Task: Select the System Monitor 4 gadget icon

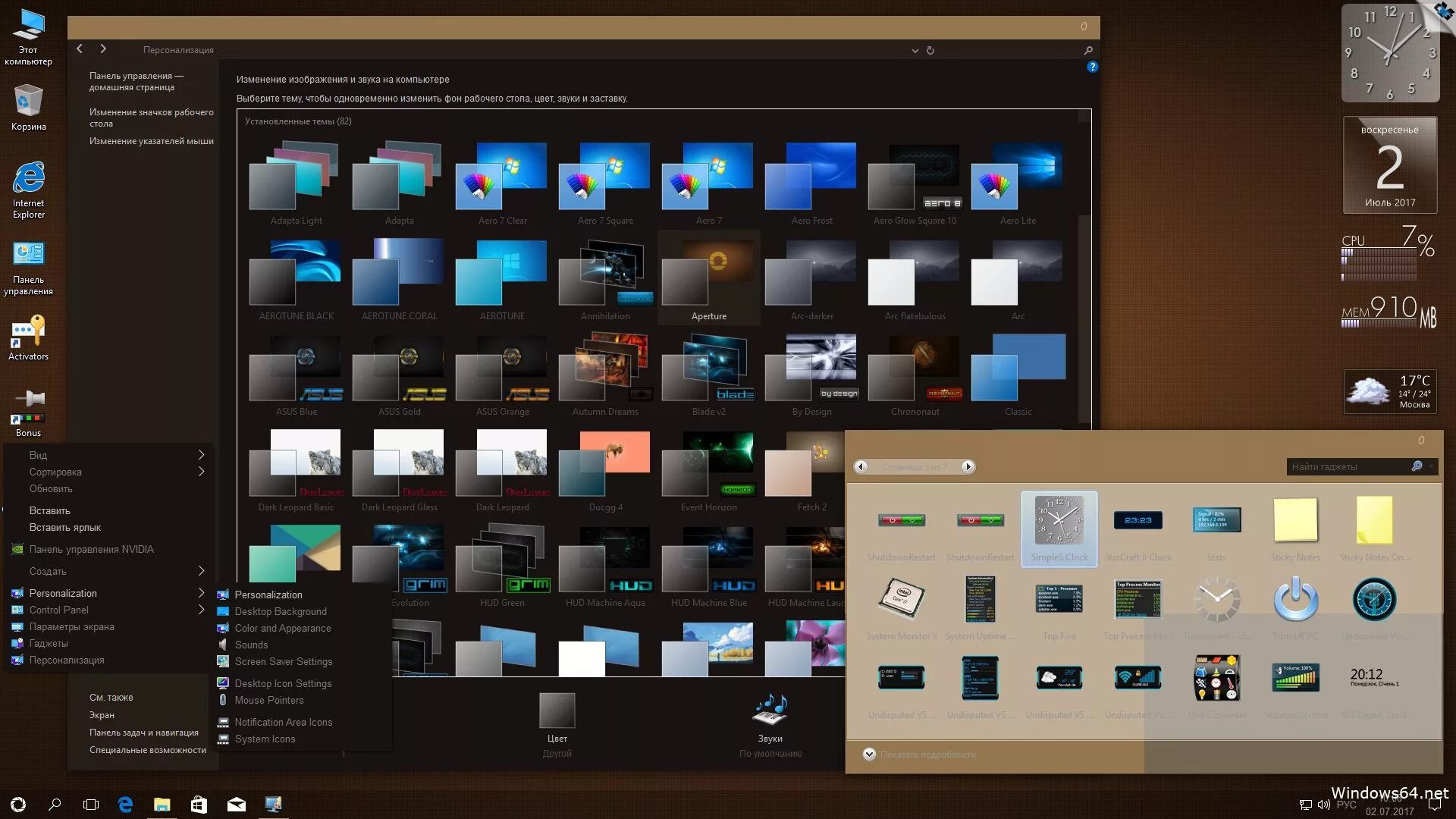Action: pyautogui.click(x=900, y=598)
